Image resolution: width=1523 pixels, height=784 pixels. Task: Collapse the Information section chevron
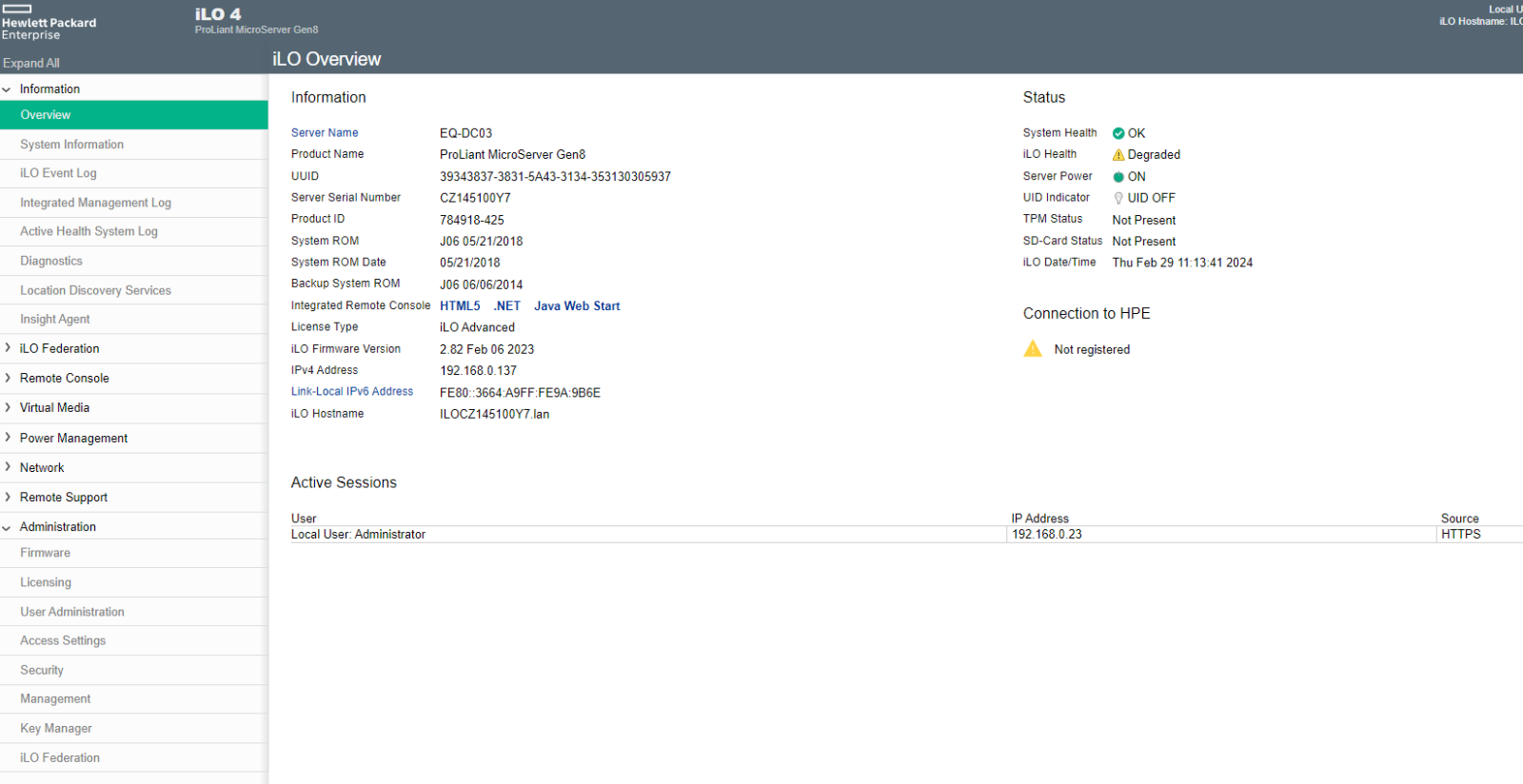pos(7,89)
